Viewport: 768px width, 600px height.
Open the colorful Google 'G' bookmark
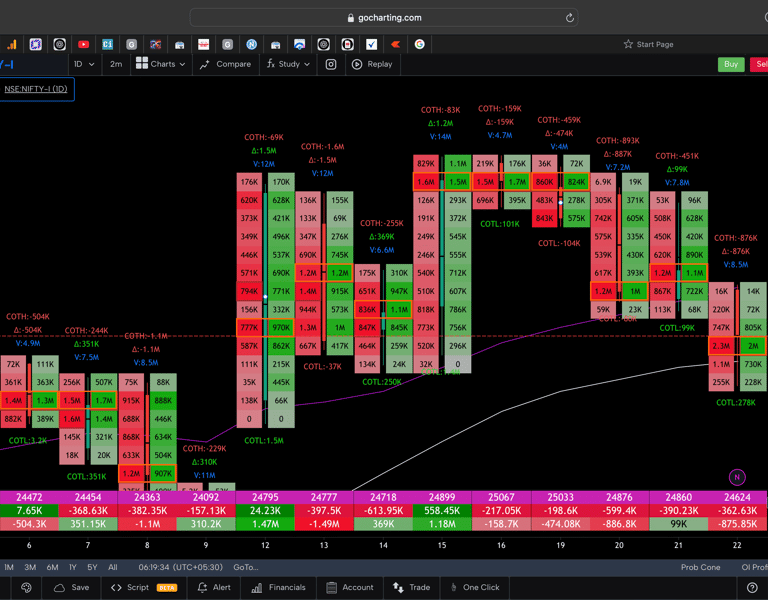pyautogui.click(x=419, y=45)
